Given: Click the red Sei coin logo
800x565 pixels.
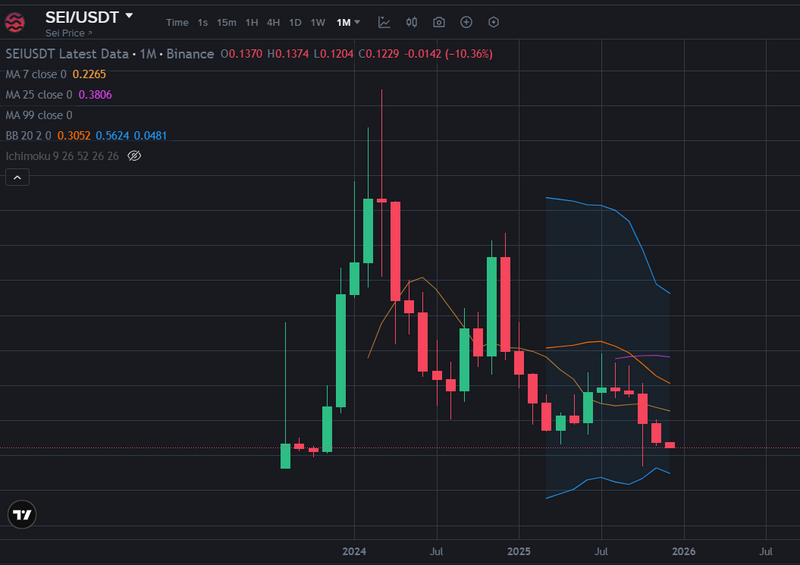Looking at the screenshot, I should [20, 22].
